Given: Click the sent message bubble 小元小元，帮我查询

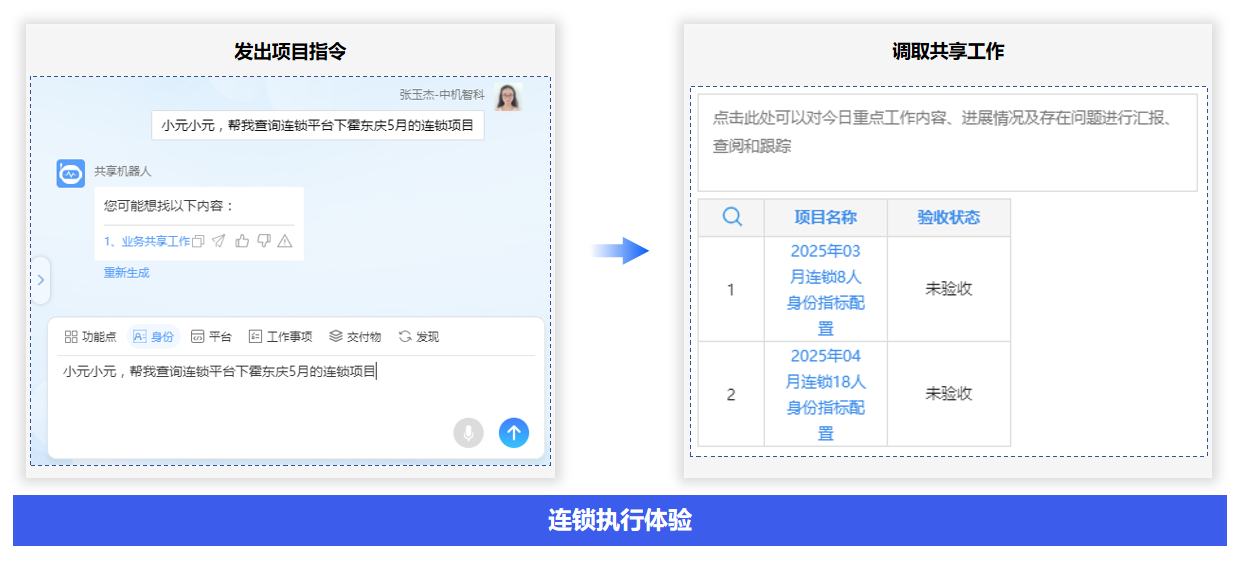Looking at the screenshot, I should click(318, 126).
